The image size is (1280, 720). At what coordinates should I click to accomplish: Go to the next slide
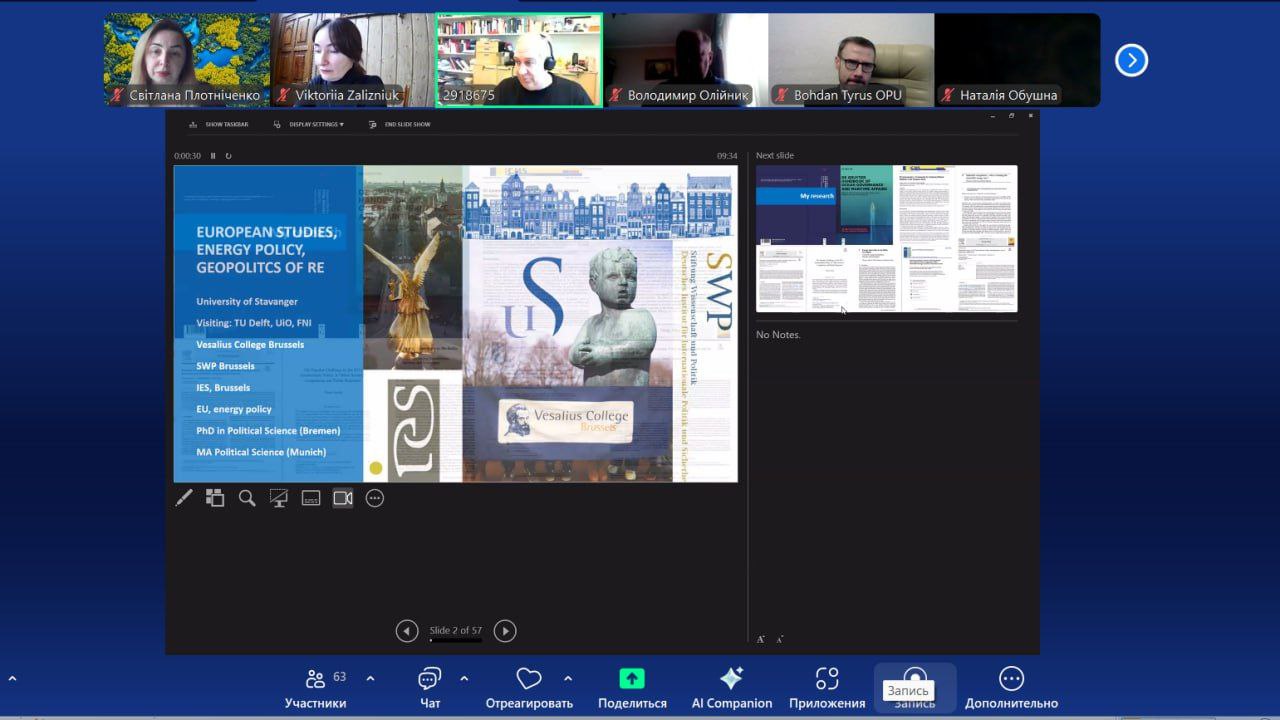(x=505, y=631)
